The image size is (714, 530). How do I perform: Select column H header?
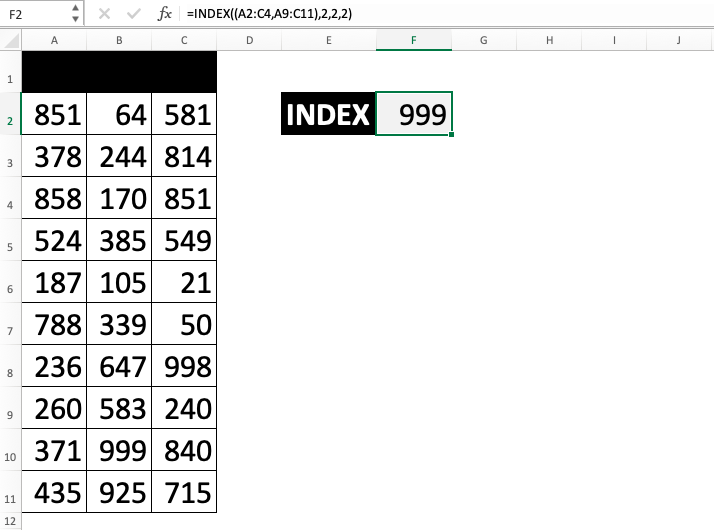pos(549,41)
